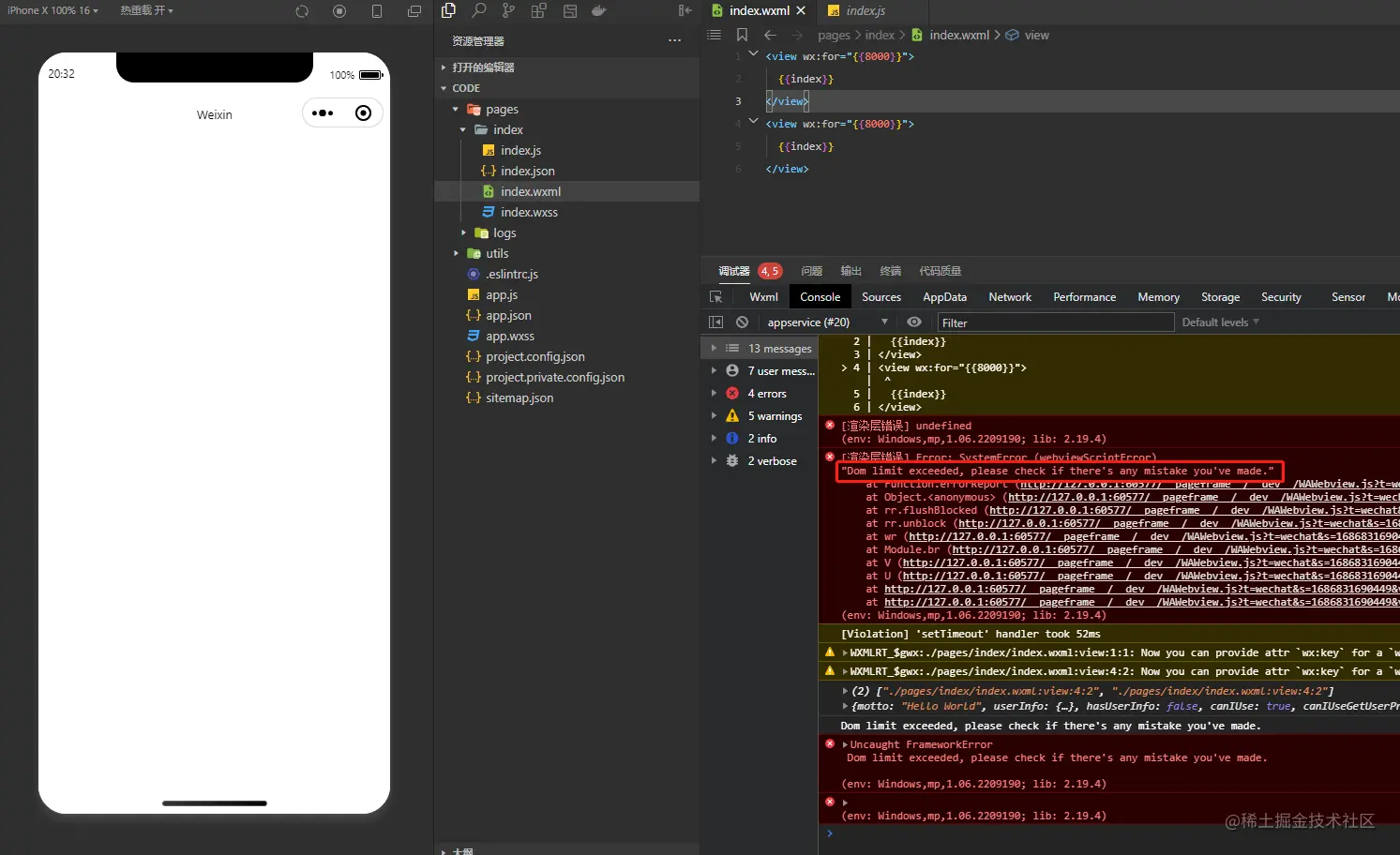Click the simulator refresh icon
The image size is (1400, 855).
coord(302,11)
